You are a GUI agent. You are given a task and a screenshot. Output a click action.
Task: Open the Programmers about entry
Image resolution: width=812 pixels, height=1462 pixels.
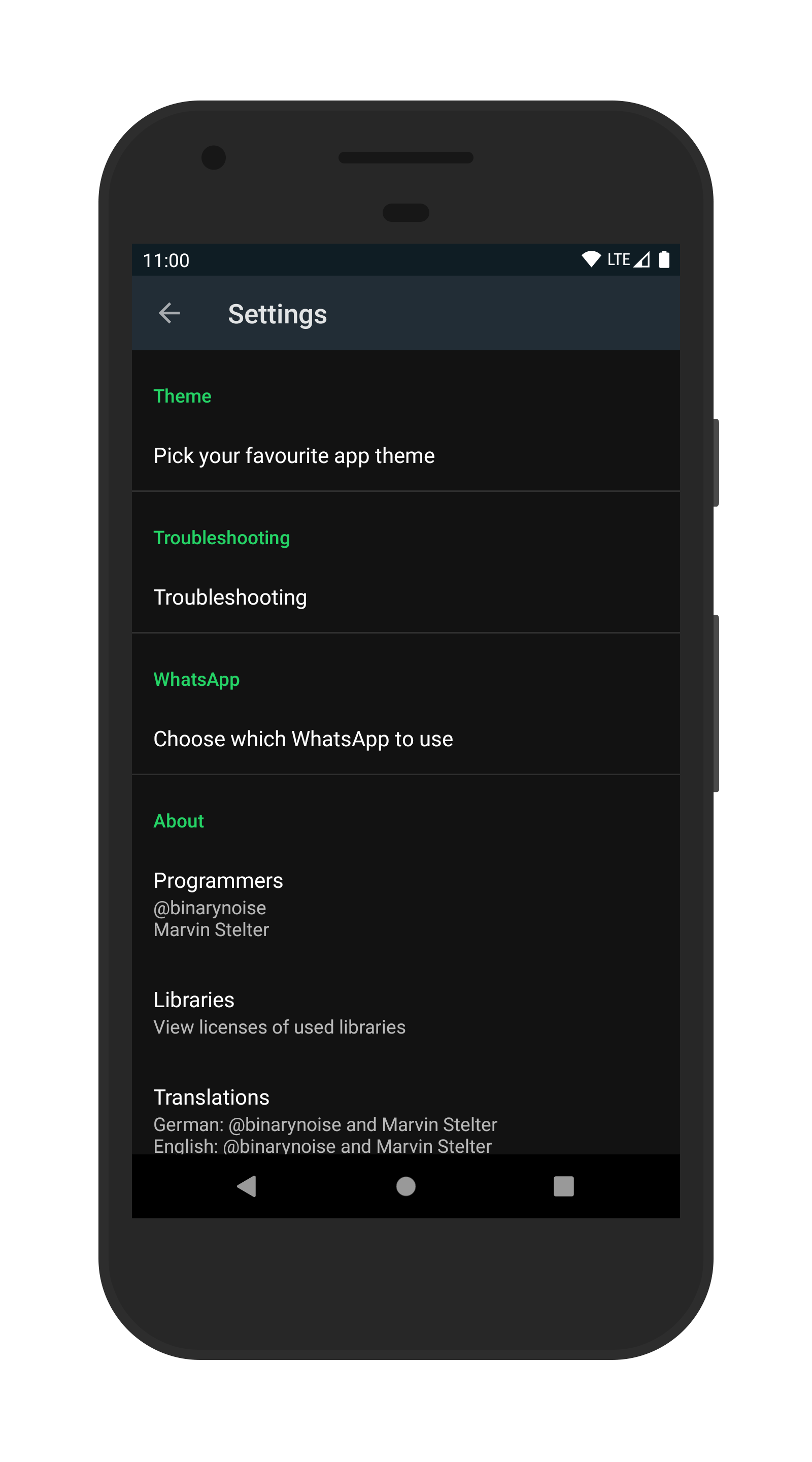[405, 905]
